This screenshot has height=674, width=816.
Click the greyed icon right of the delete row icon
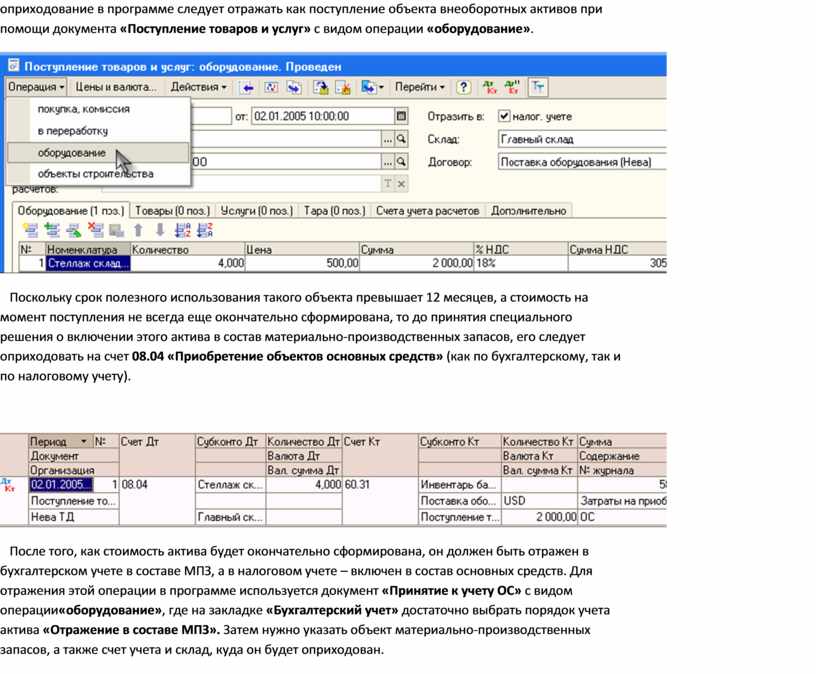[116, 230]
